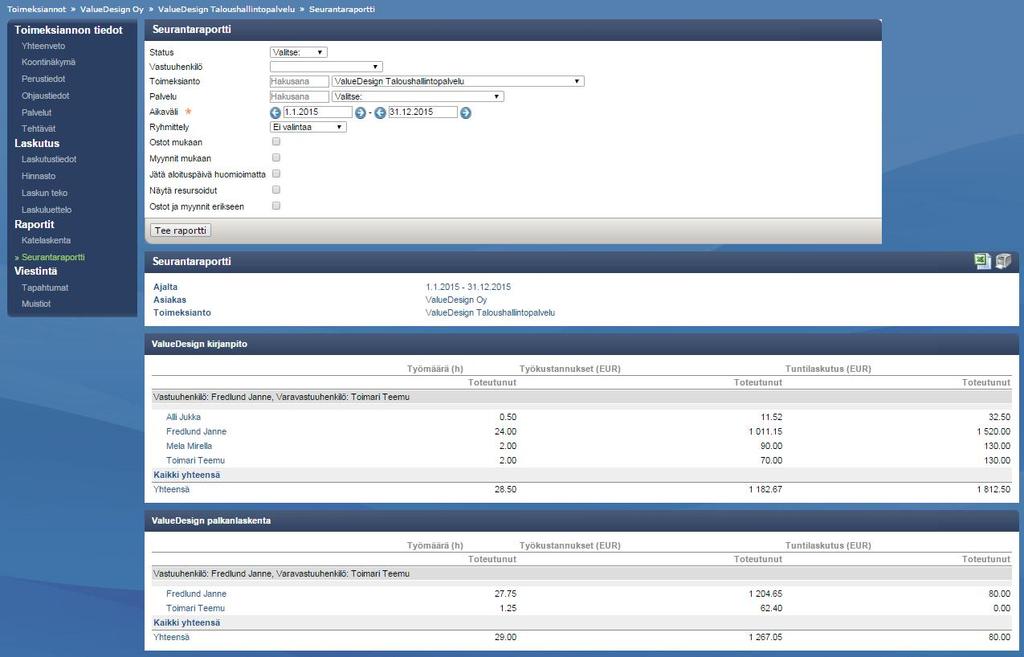Go to Laskutustiedot page
1024x657 pixels.
click(49, 159)
